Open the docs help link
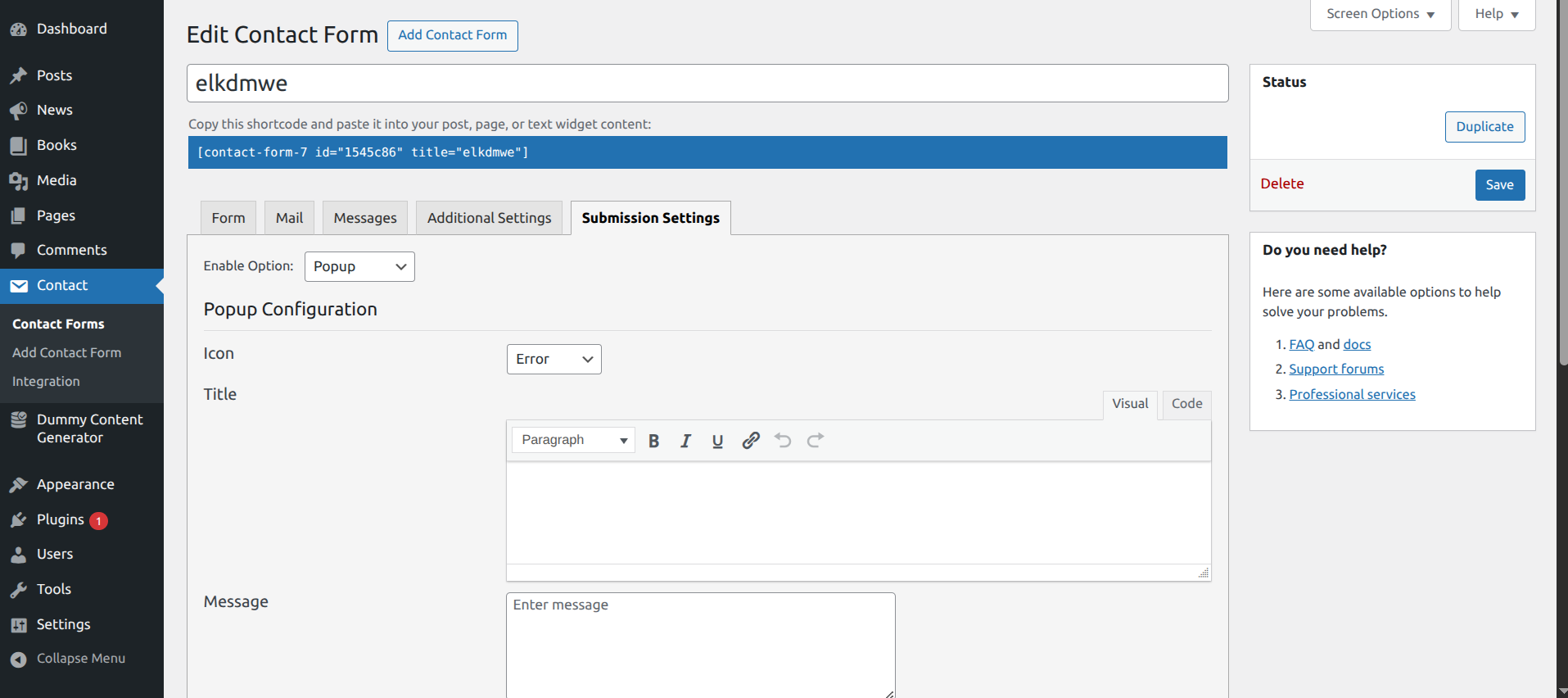Viewport: 1568px width, 698px height. pyautogui.click(x=1357, y=345)
